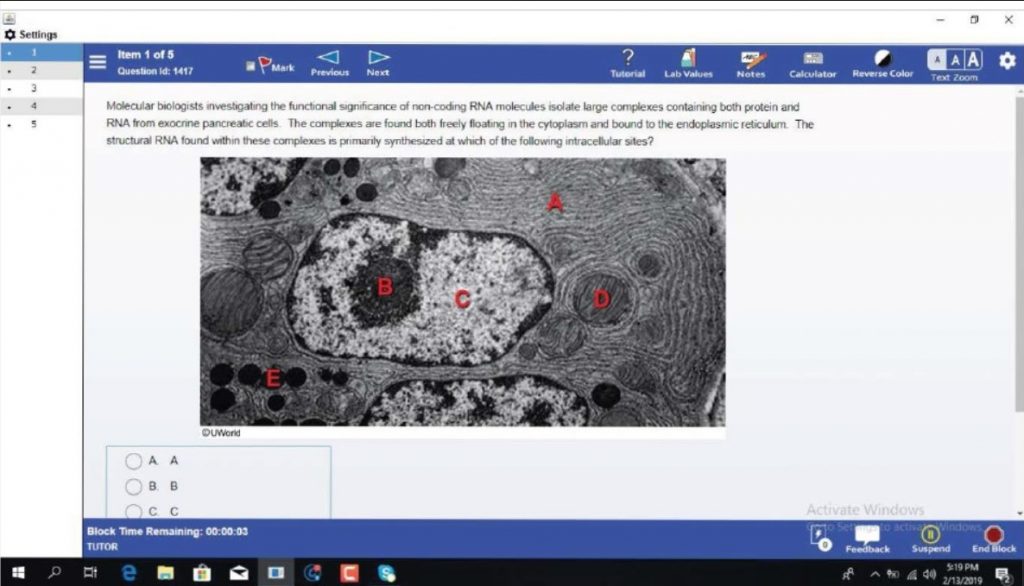
Task: Open the Notes tool
Action: click(x=751, y=63)
